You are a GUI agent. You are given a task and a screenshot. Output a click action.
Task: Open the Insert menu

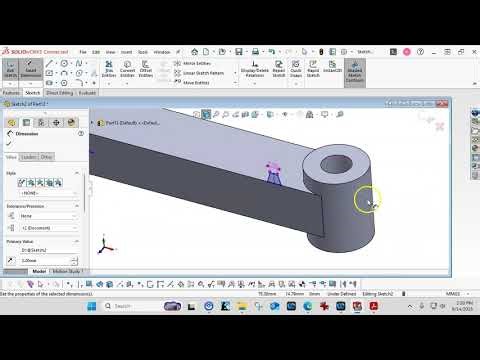coord(126,52)
